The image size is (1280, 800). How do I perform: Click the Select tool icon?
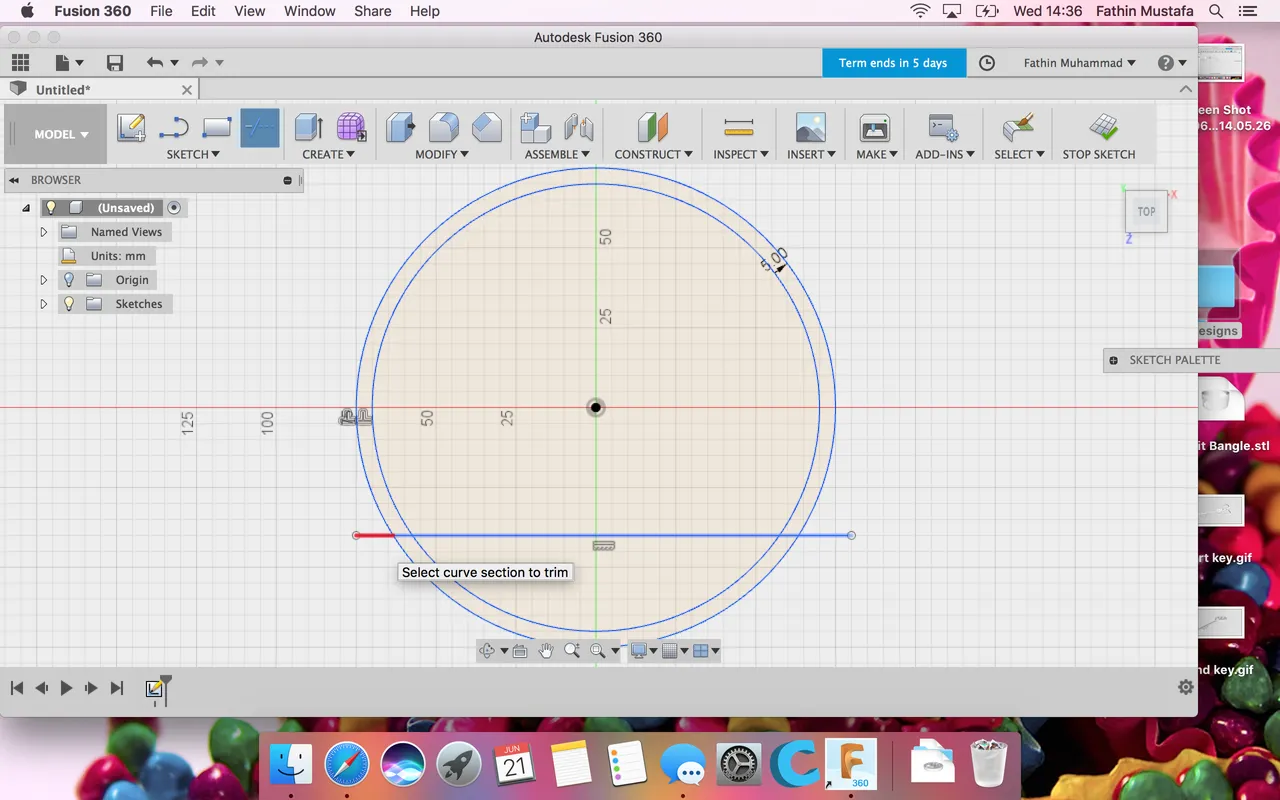(x=1019, y=127)
